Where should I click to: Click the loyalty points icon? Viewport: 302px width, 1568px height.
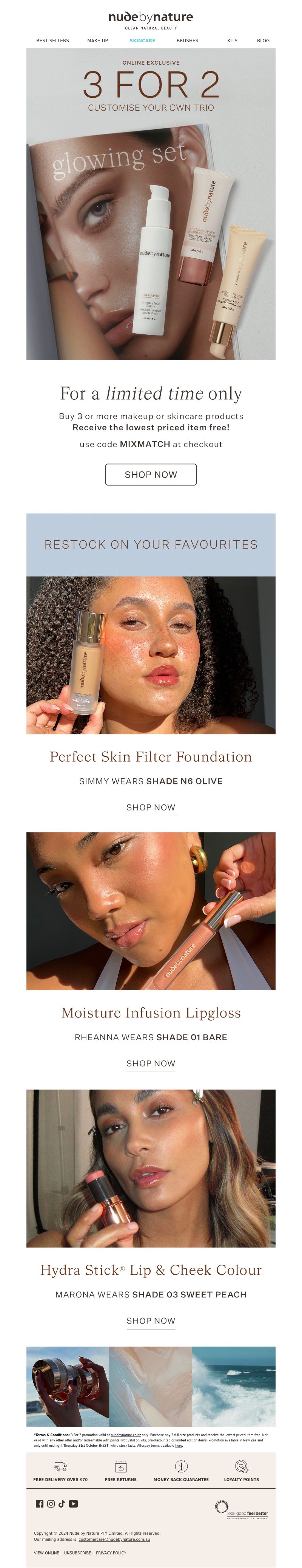click(241, 1466)
